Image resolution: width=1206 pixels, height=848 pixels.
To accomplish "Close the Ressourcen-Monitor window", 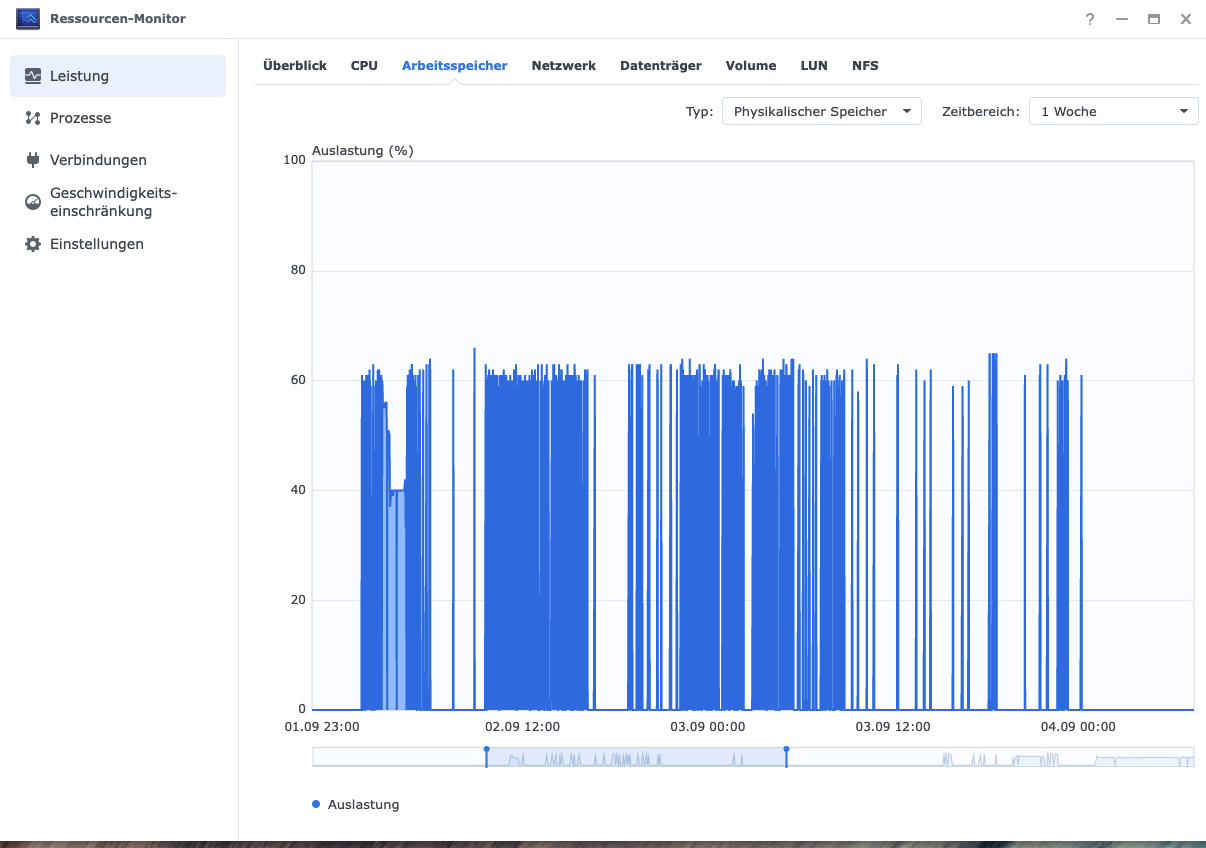I will coord(1186,19).
